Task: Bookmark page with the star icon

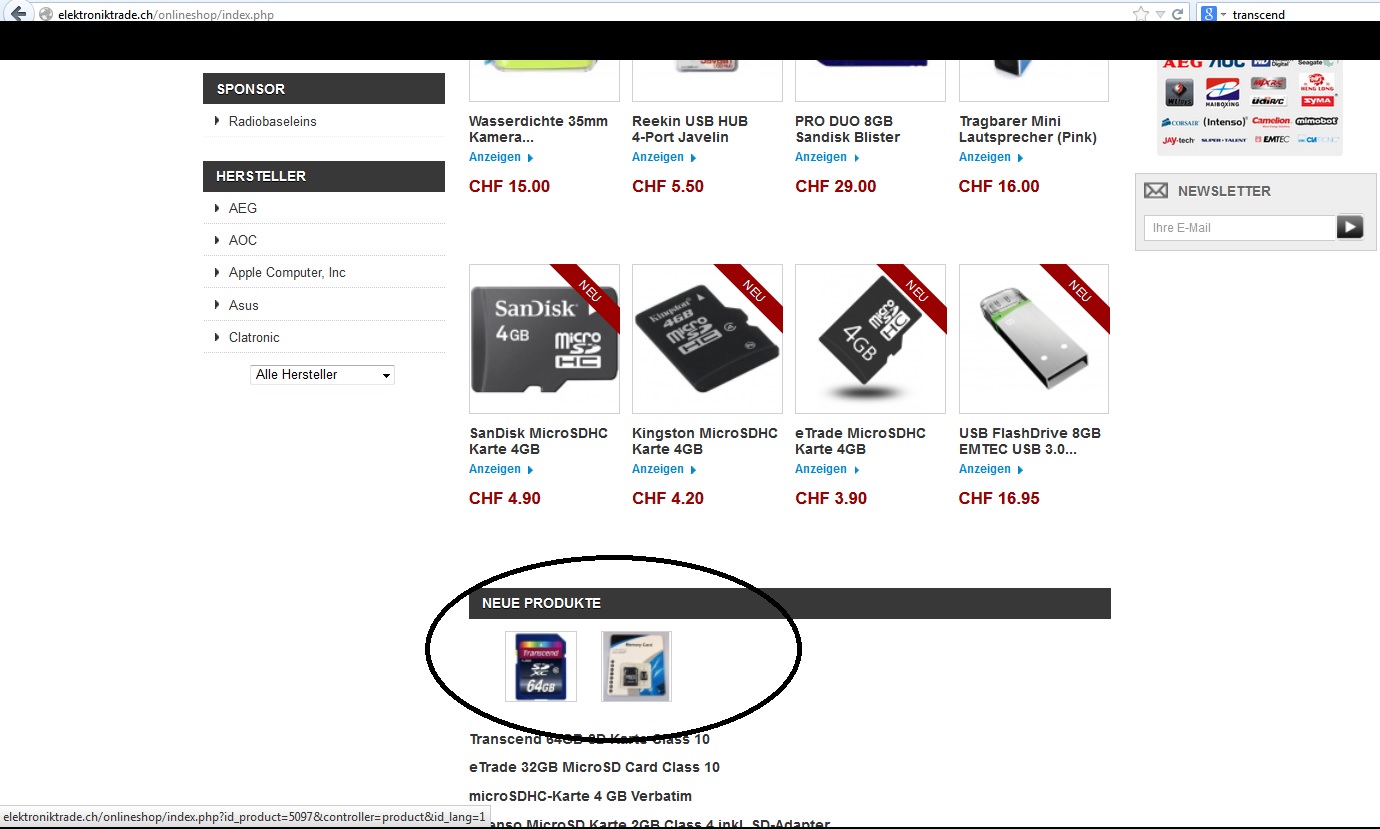Action: 1140,14
